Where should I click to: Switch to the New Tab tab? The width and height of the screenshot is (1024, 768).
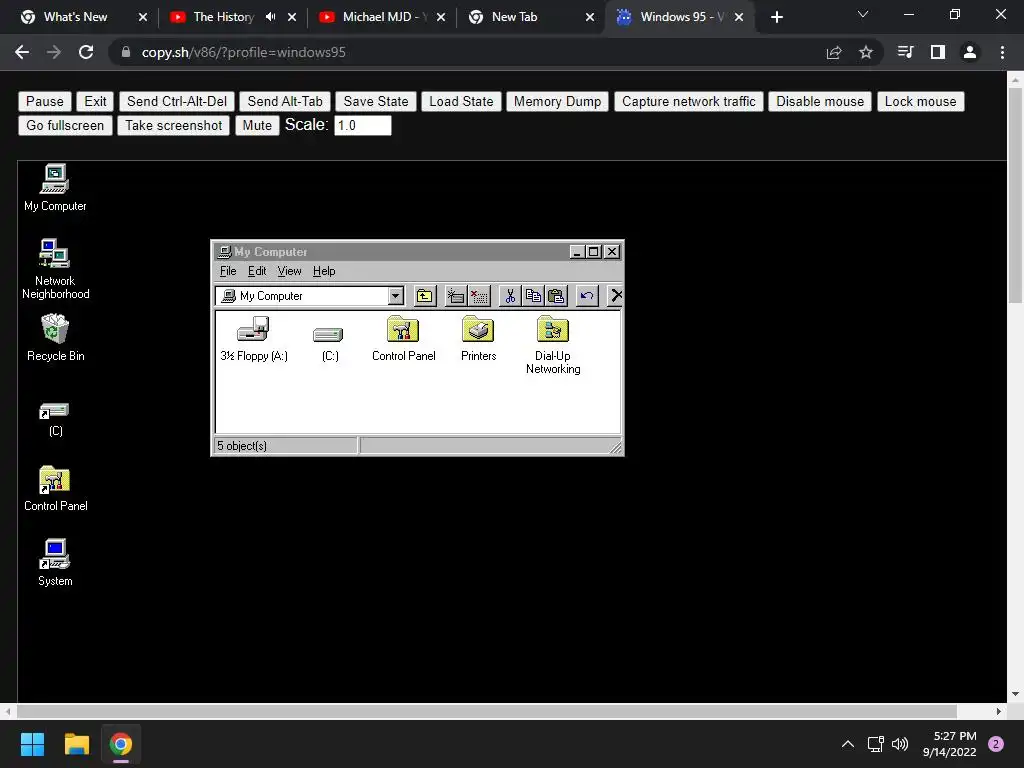pyautogui.click(x=532, y=17)
